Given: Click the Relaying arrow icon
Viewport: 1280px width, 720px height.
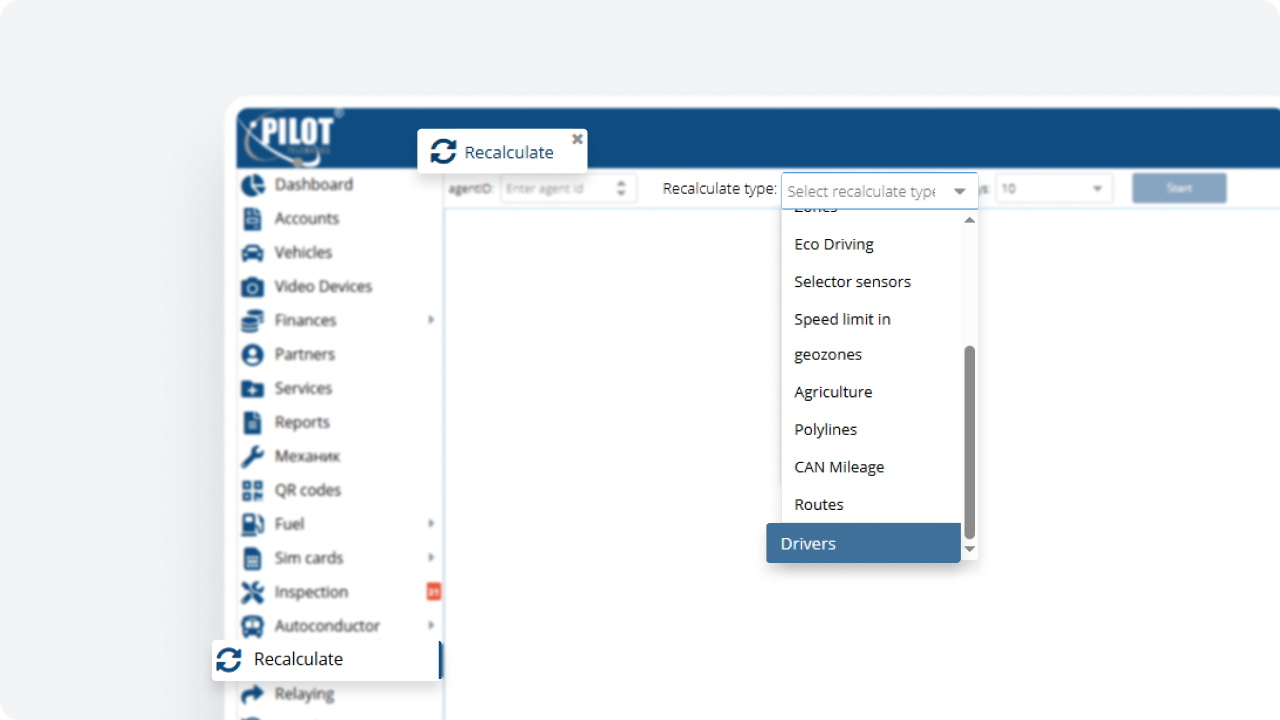Looking at the screenshot, I should coord(253,694).
